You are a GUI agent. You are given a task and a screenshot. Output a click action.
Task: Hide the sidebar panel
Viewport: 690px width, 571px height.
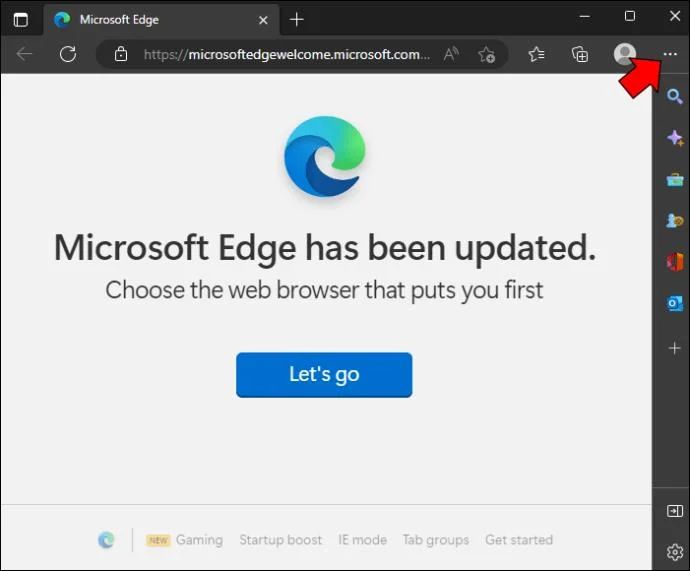(x=675, y=511)
